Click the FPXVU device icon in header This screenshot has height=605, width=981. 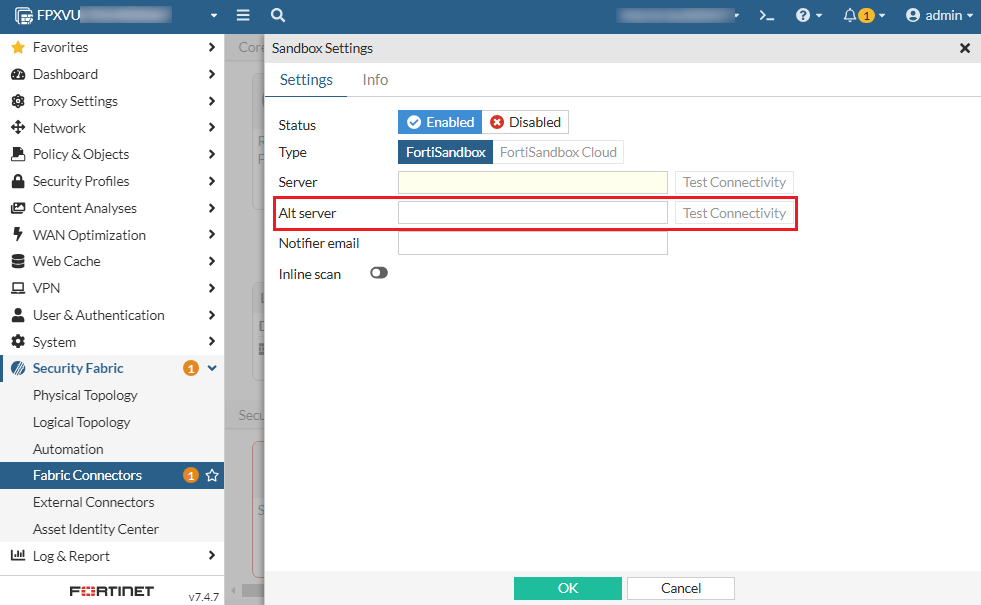tap(23, 16)
